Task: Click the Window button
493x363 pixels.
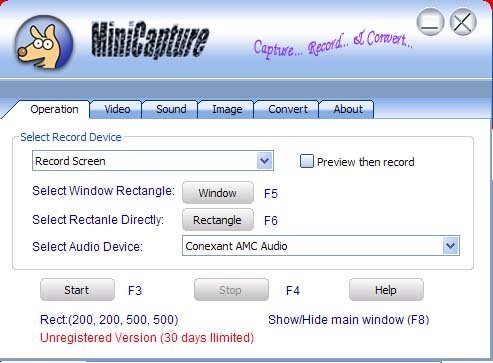Action: 218,193
